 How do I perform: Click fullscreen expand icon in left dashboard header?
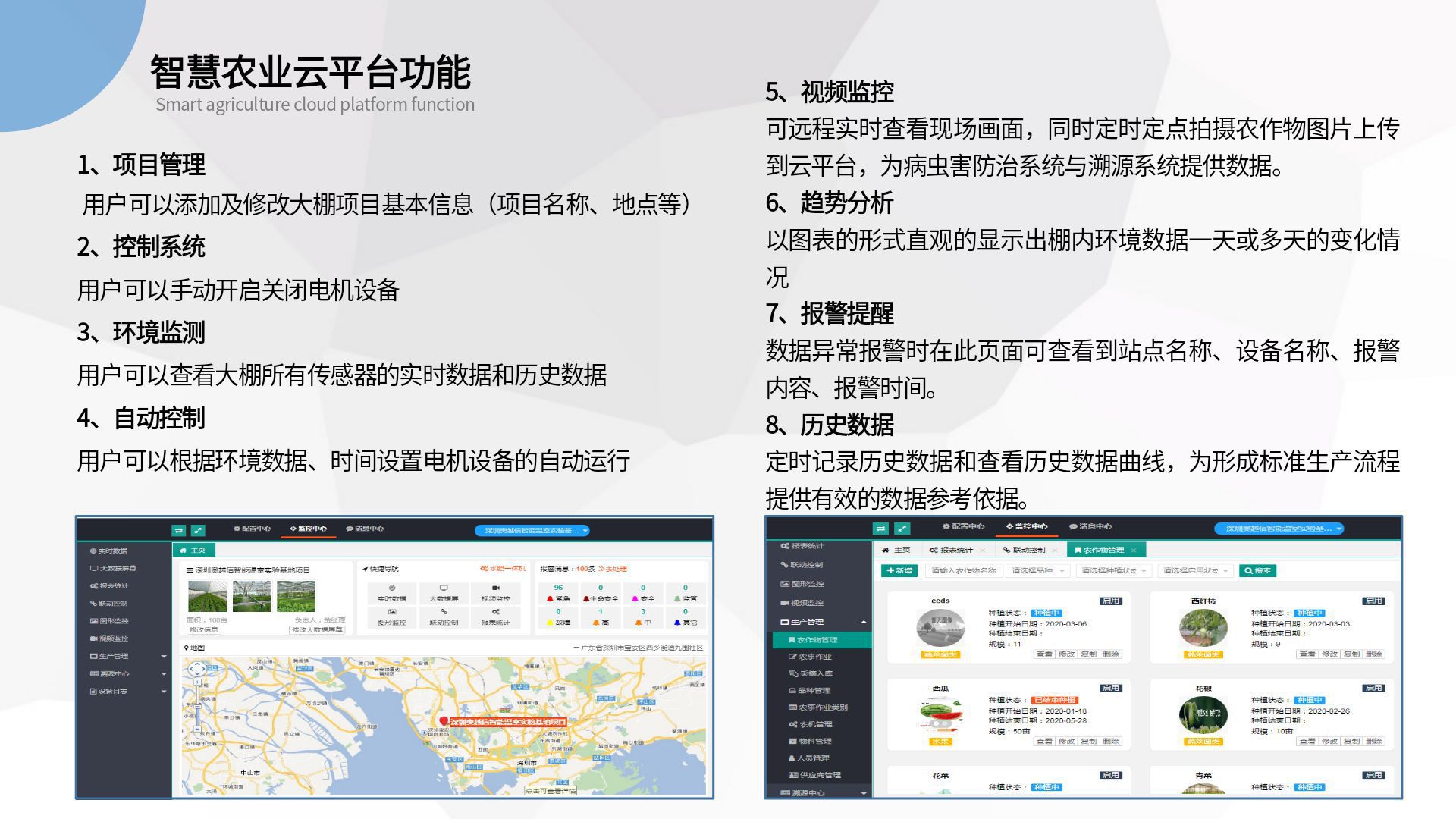pos(198,531)
